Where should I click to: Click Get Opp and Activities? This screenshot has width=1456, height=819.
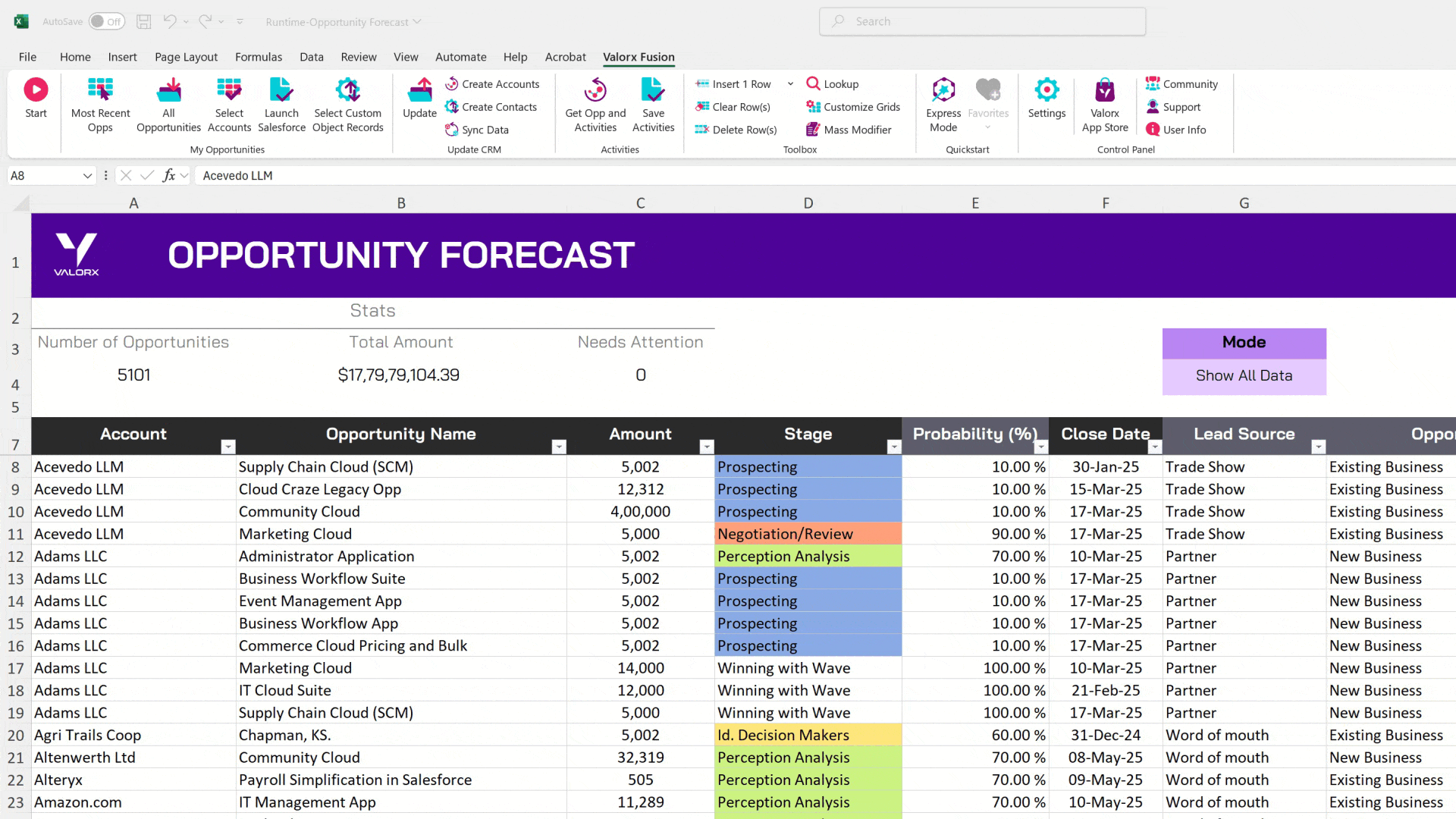coord(595,90)
